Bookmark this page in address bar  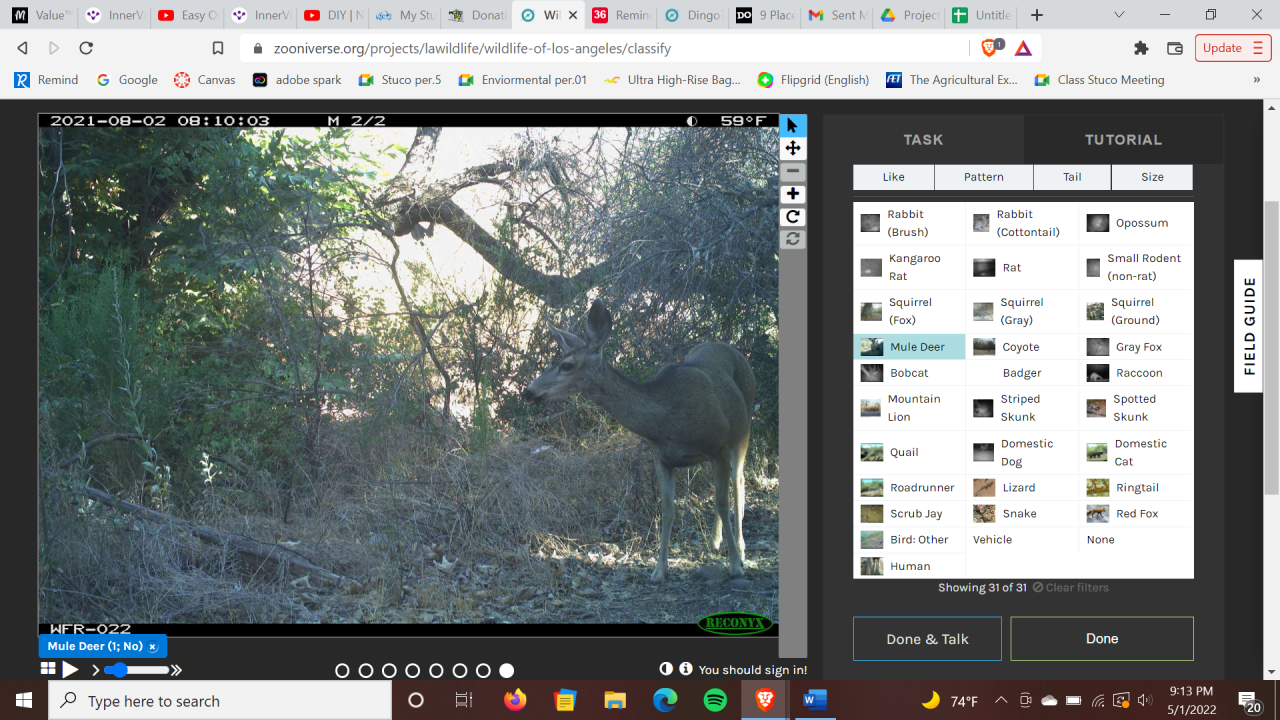pyautogui.click(x=218, y=48)
